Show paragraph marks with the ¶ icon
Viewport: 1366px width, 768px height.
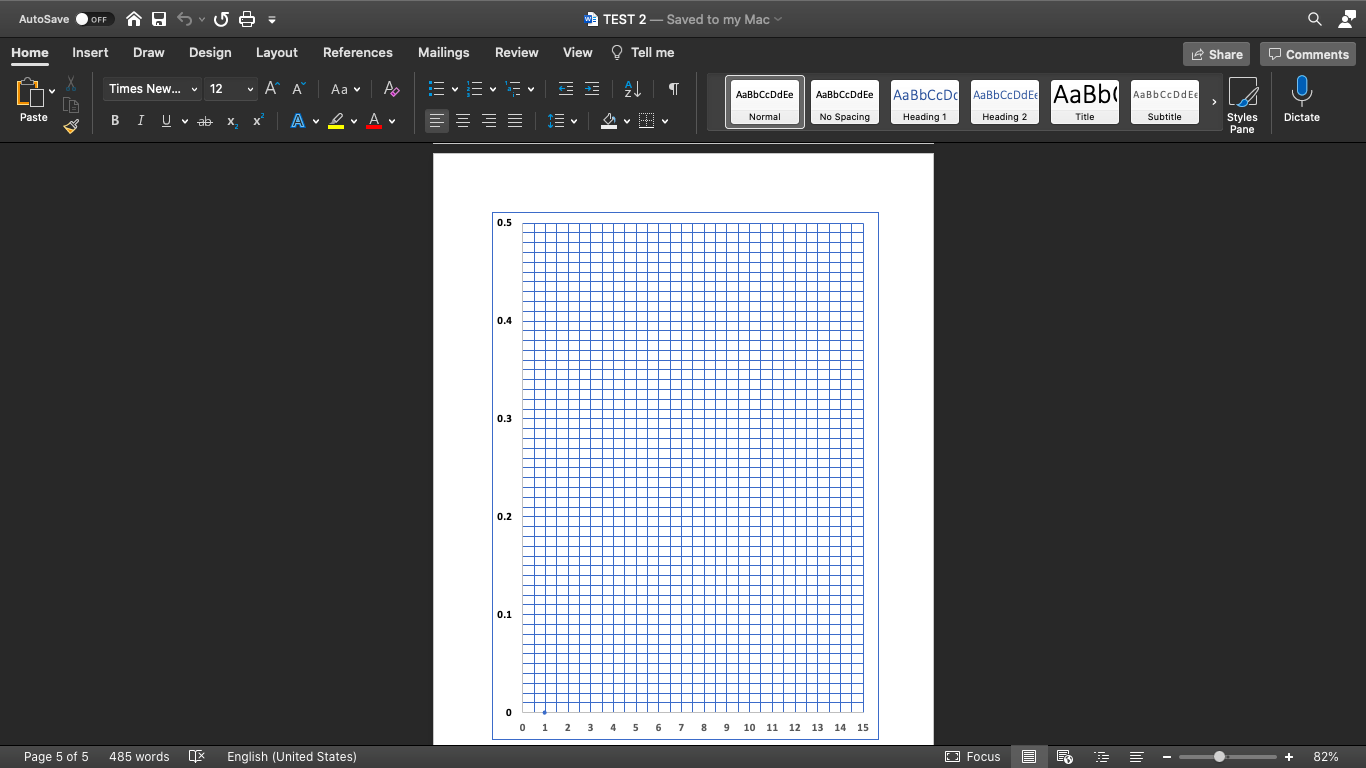point(673,89)
